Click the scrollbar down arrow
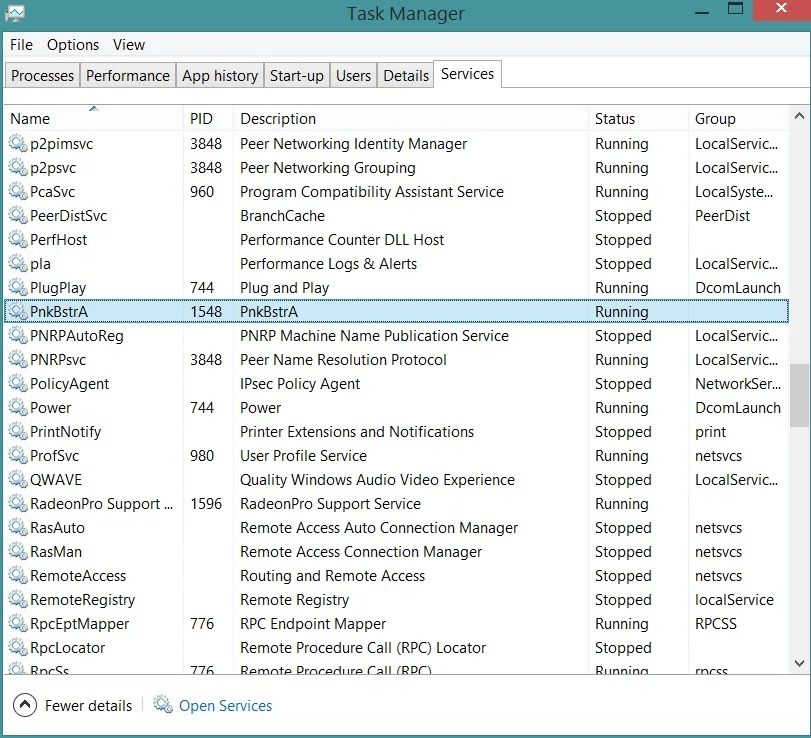 pyautogui.click(x=799, y=662)
